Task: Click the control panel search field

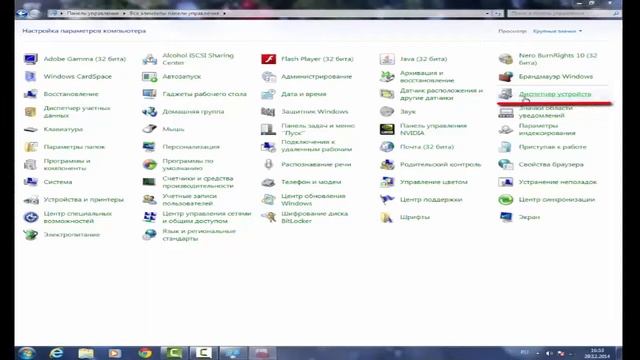Action: [x=564, y=13]
